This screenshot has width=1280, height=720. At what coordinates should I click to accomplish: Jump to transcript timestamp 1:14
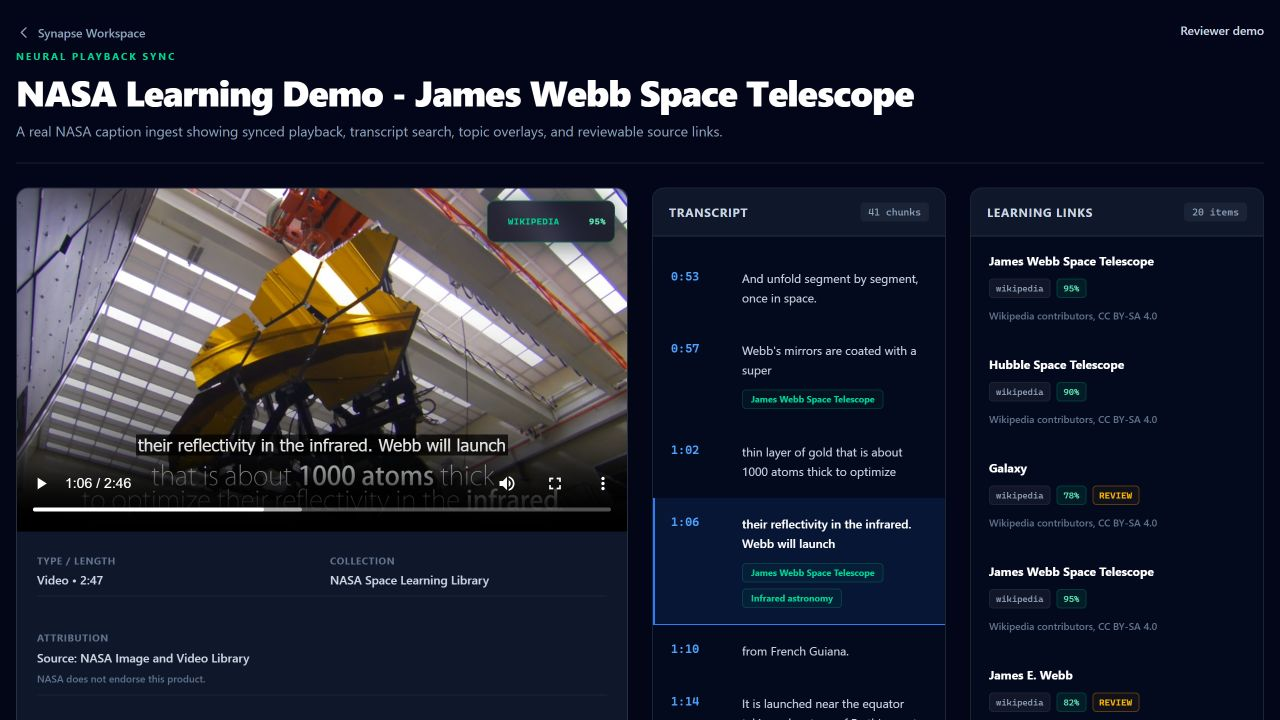pyautogui.click(x=685, y=701)
